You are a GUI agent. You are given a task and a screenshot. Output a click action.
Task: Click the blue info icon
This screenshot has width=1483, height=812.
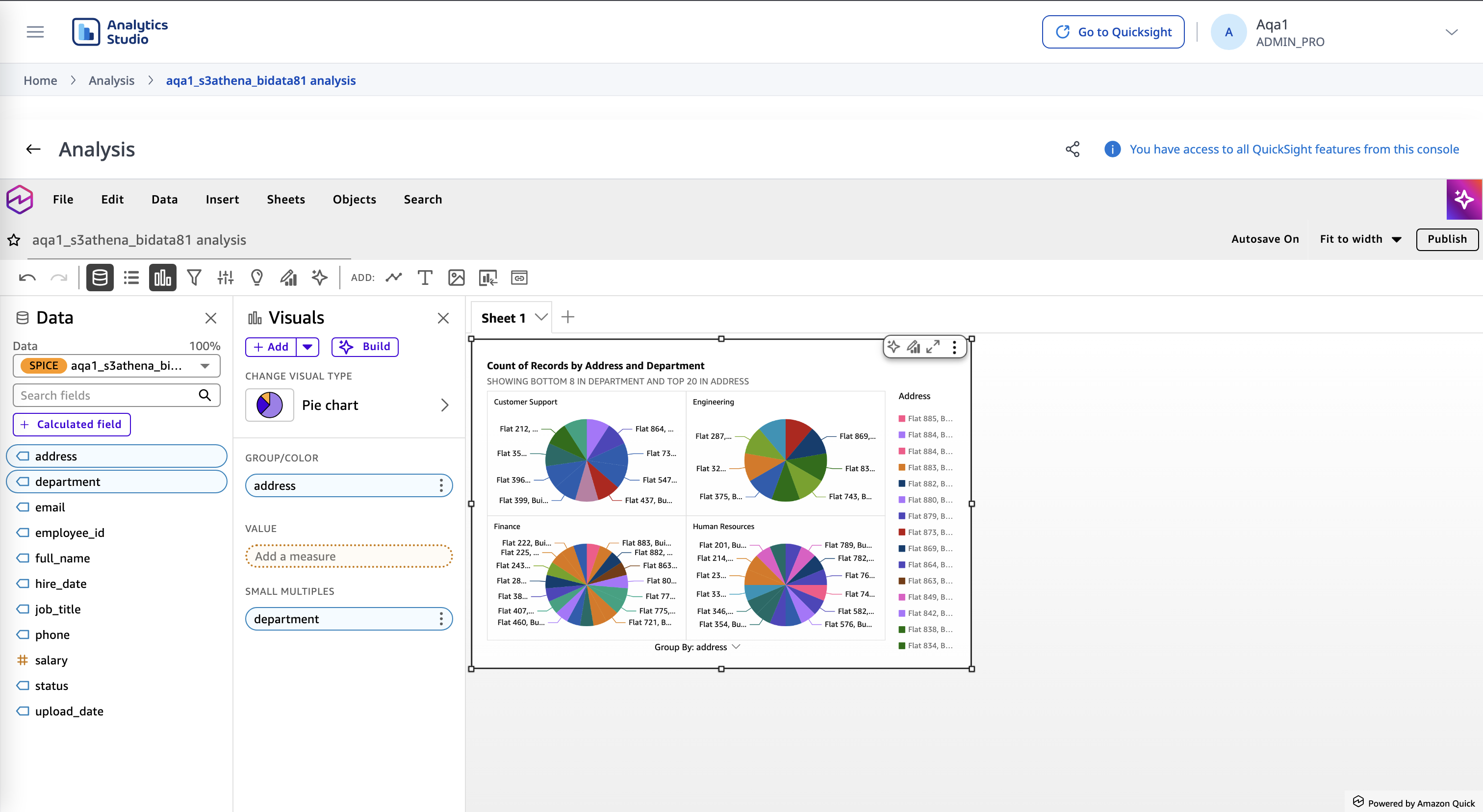[1112, 150]
